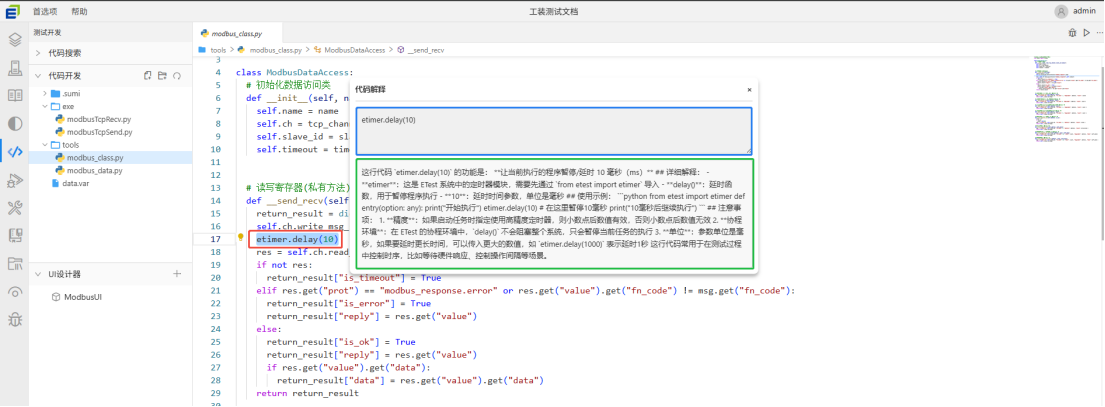Open the 帮助 menu

pos(80,11)
